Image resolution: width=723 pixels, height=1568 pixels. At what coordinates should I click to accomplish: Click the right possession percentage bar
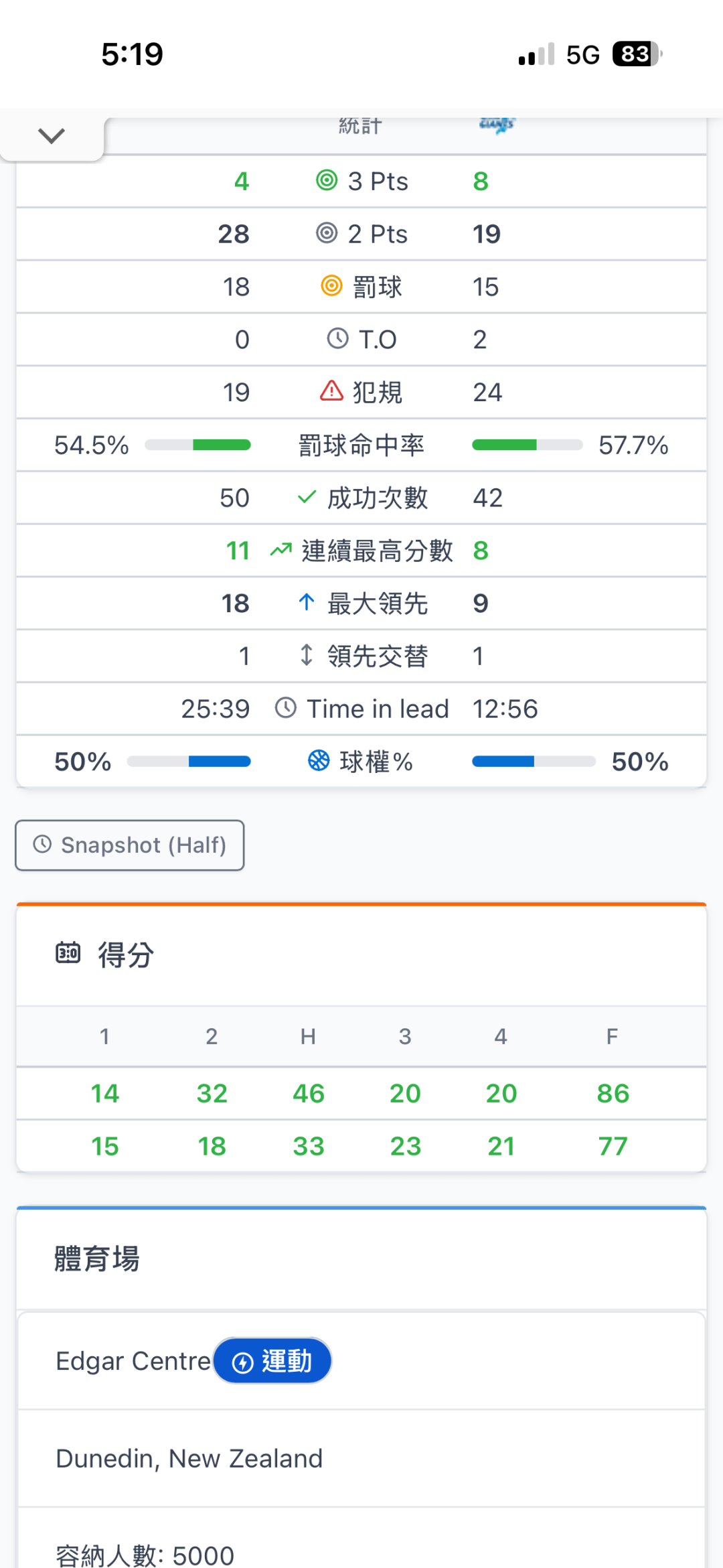[x=534, y=761]
